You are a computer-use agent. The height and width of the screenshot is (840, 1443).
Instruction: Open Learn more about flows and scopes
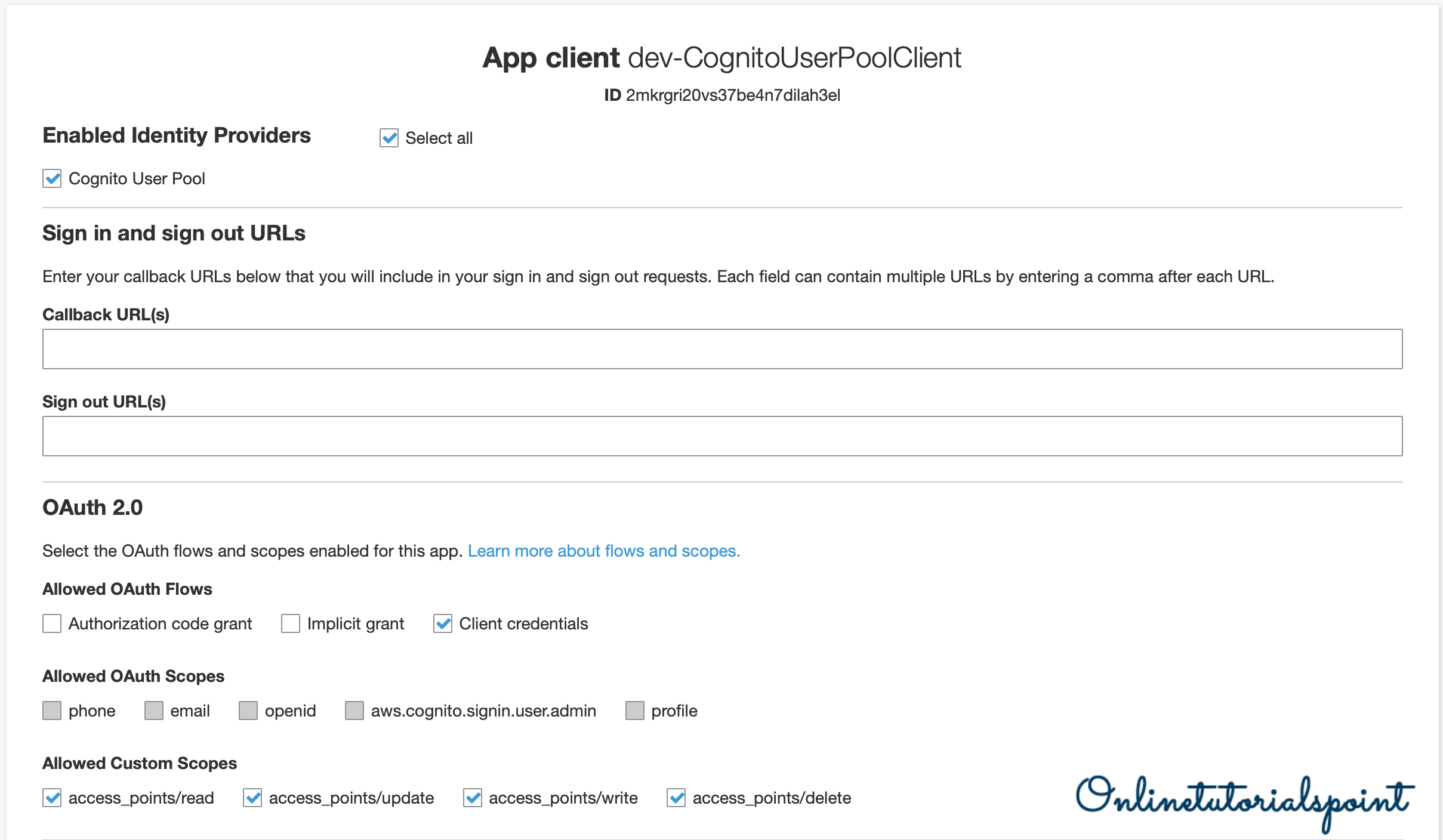coord(603,551)
